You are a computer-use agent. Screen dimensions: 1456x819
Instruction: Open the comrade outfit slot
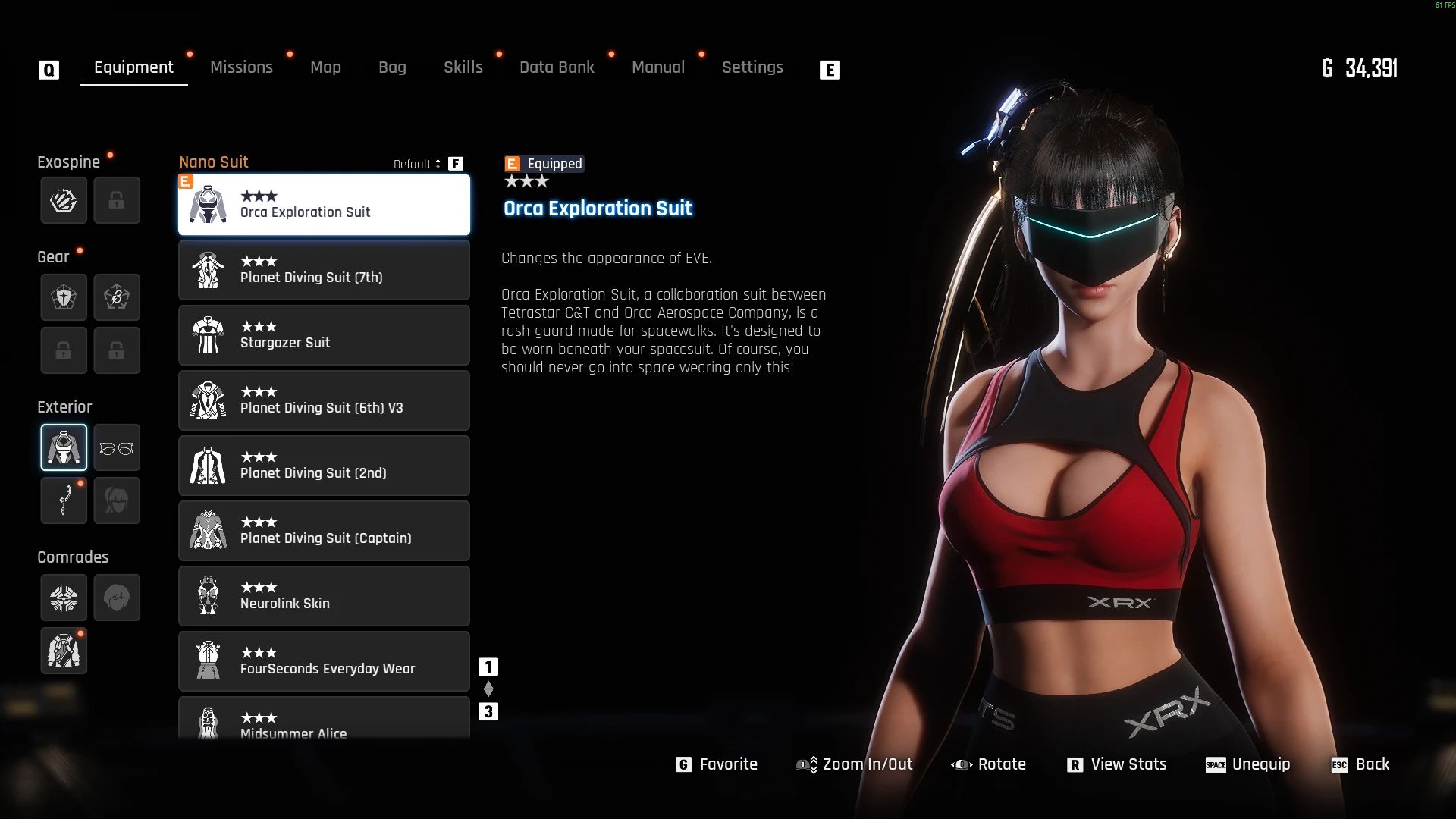(64, 651)
